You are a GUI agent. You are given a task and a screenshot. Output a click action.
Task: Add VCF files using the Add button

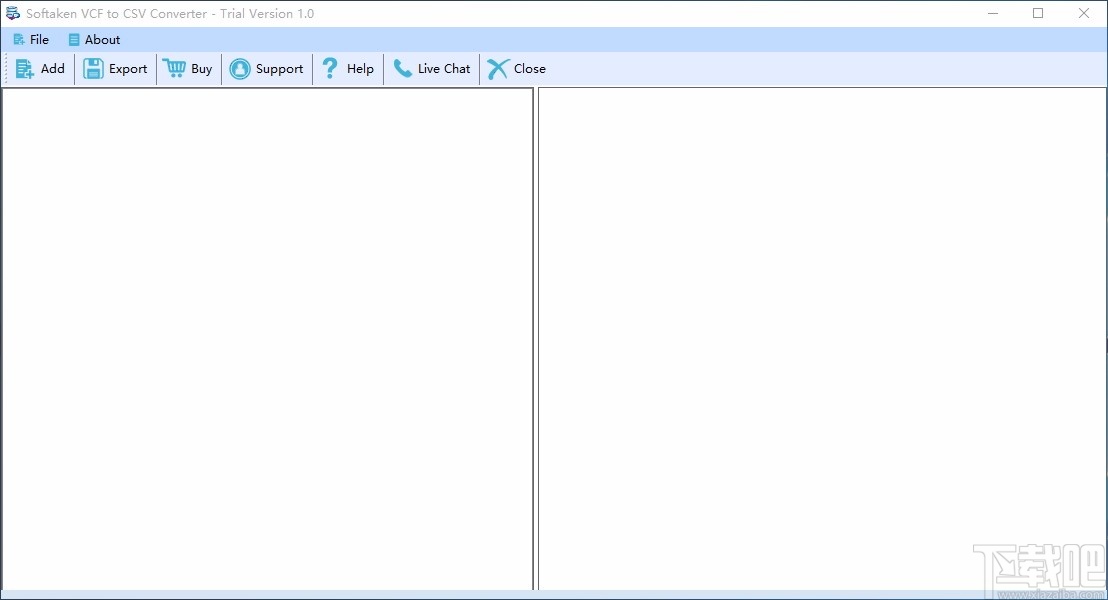coord(41,68)
